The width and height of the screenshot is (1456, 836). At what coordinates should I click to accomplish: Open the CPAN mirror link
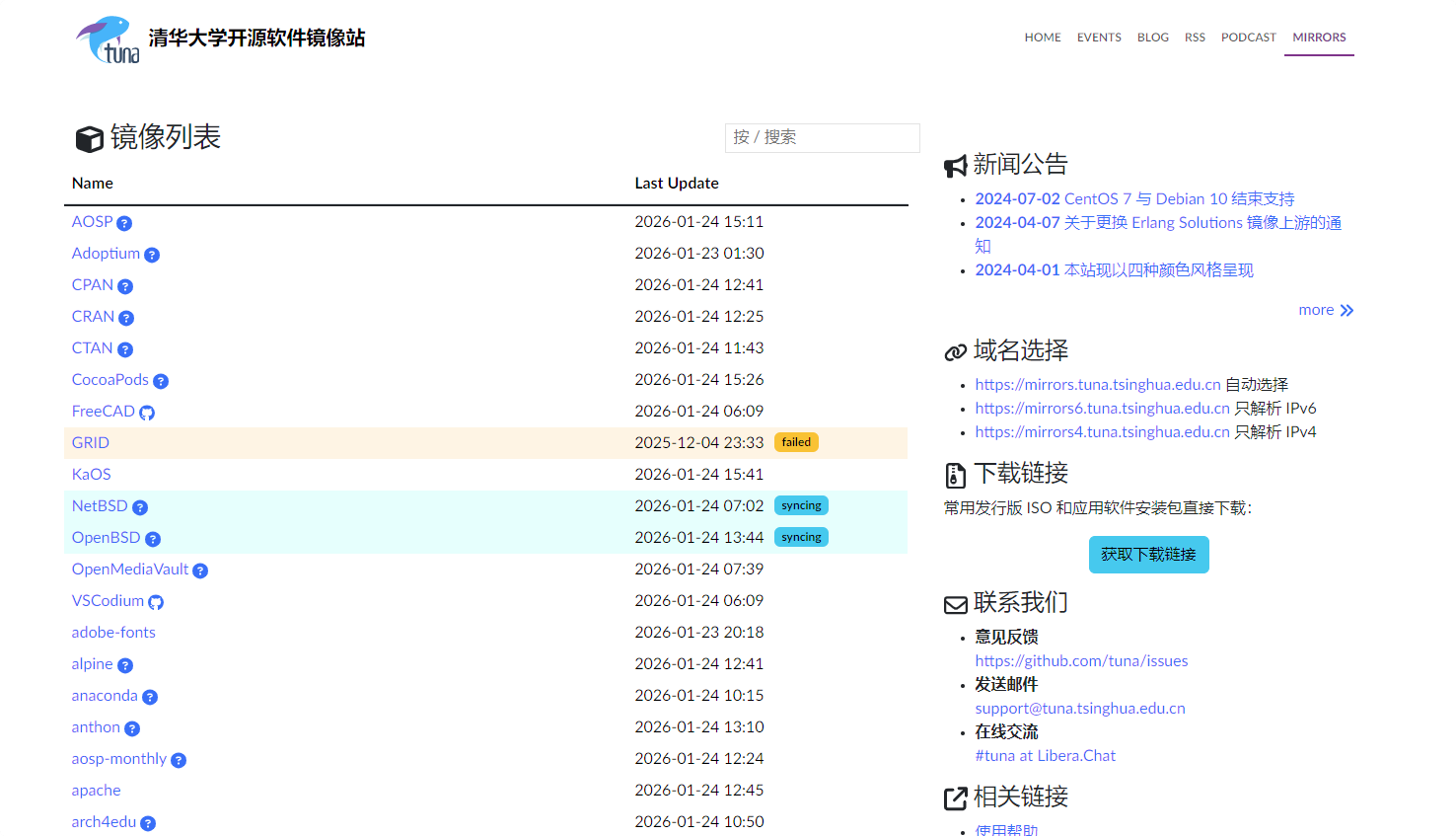coord(93,285)
